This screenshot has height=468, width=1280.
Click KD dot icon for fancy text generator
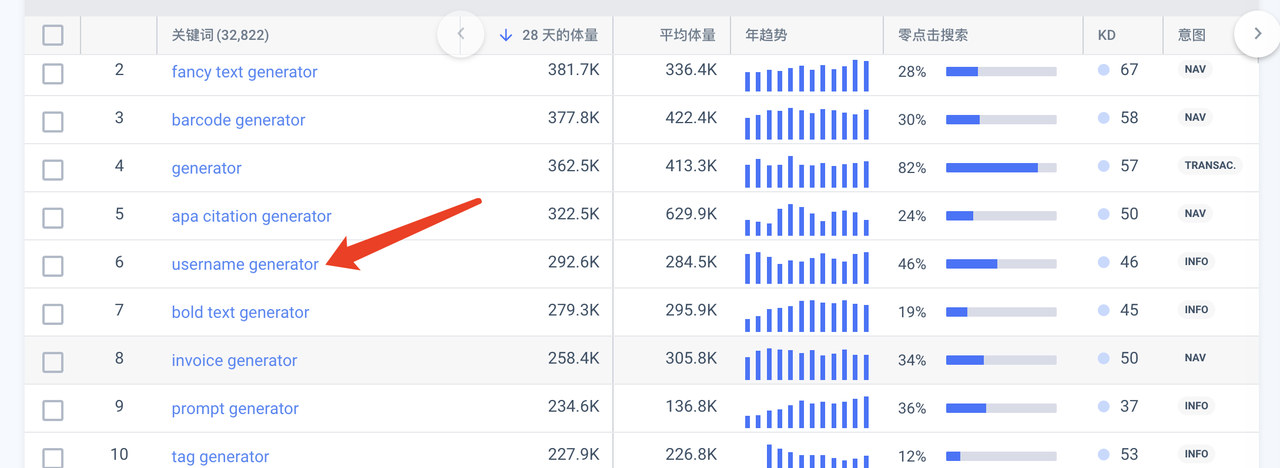pos(1104,70)
